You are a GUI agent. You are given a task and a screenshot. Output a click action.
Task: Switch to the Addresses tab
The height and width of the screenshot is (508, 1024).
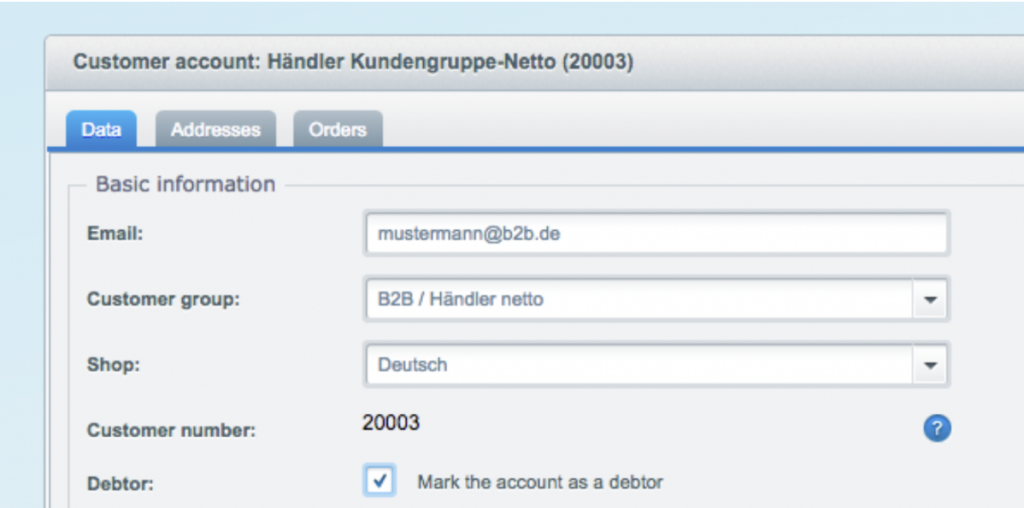(x=215, y=130)
